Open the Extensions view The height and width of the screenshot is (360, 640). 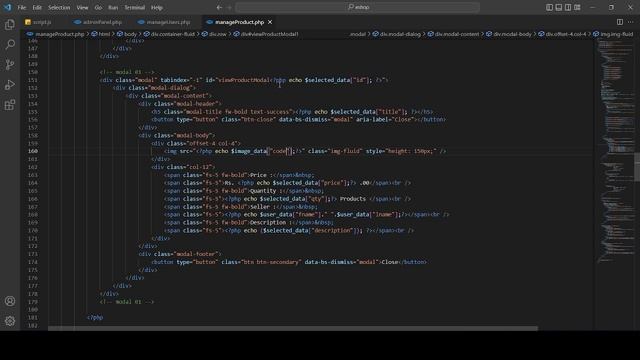10,105
